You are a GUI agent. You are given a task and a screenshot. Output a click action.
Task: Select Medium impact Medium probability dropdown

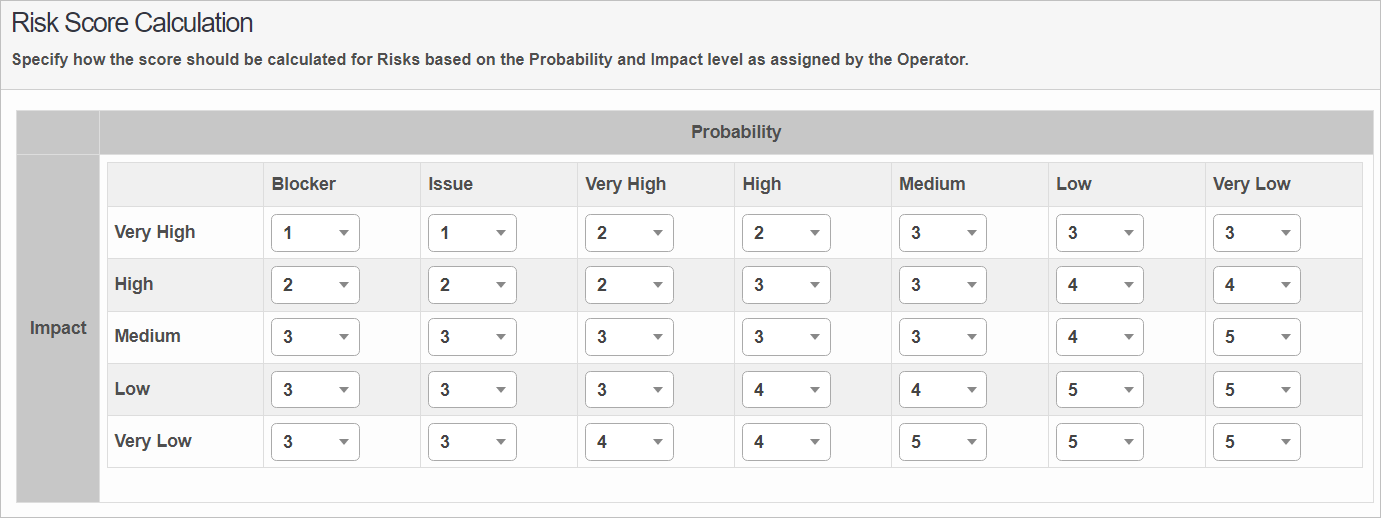point(943,337)
